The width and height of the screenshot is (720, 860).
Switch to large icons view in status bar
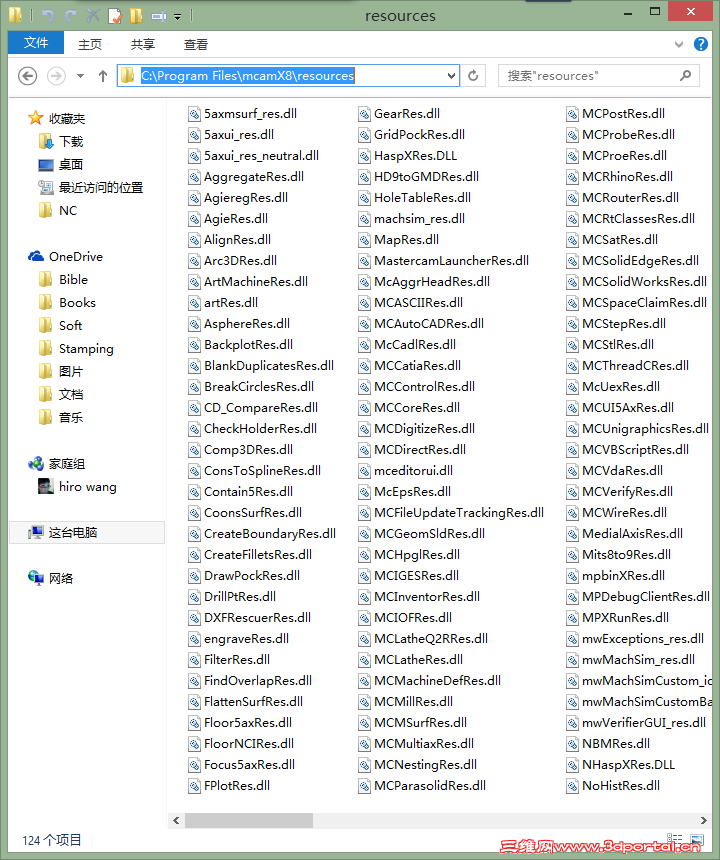click(x=697, y=839)
